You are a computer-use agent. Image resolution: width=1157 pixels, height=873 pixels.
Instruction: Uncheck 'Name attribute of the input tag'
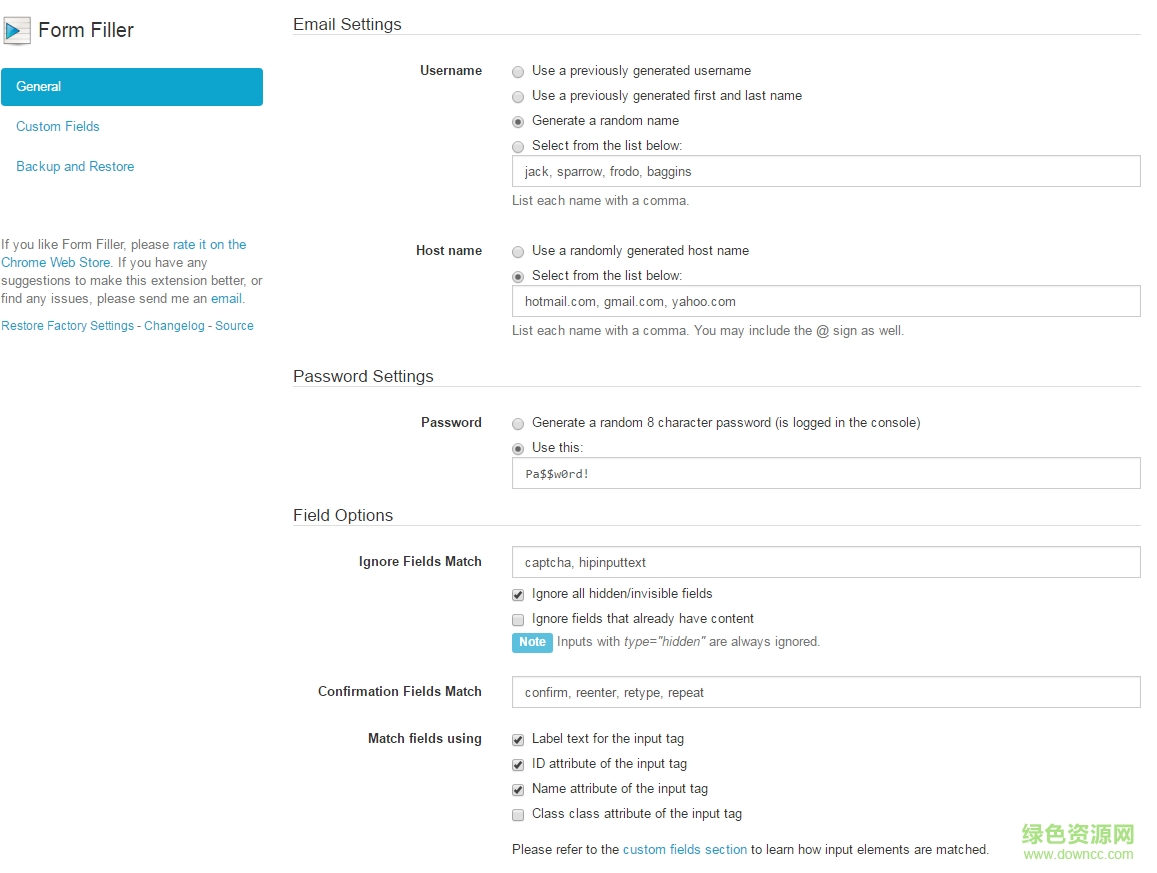[518, 790]
